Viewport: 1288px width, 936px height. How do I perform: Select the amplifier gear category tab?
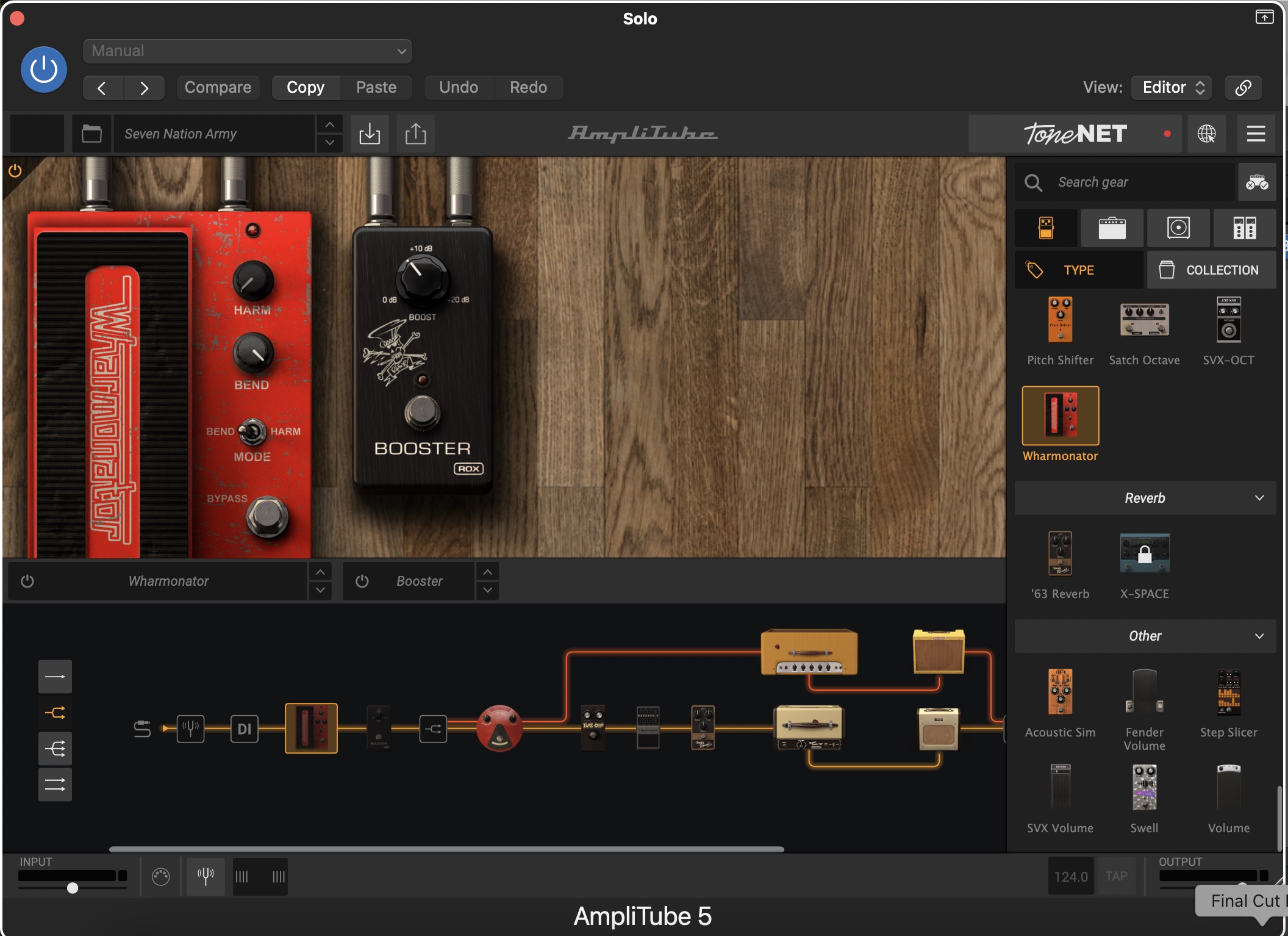tap(1112, 228)
